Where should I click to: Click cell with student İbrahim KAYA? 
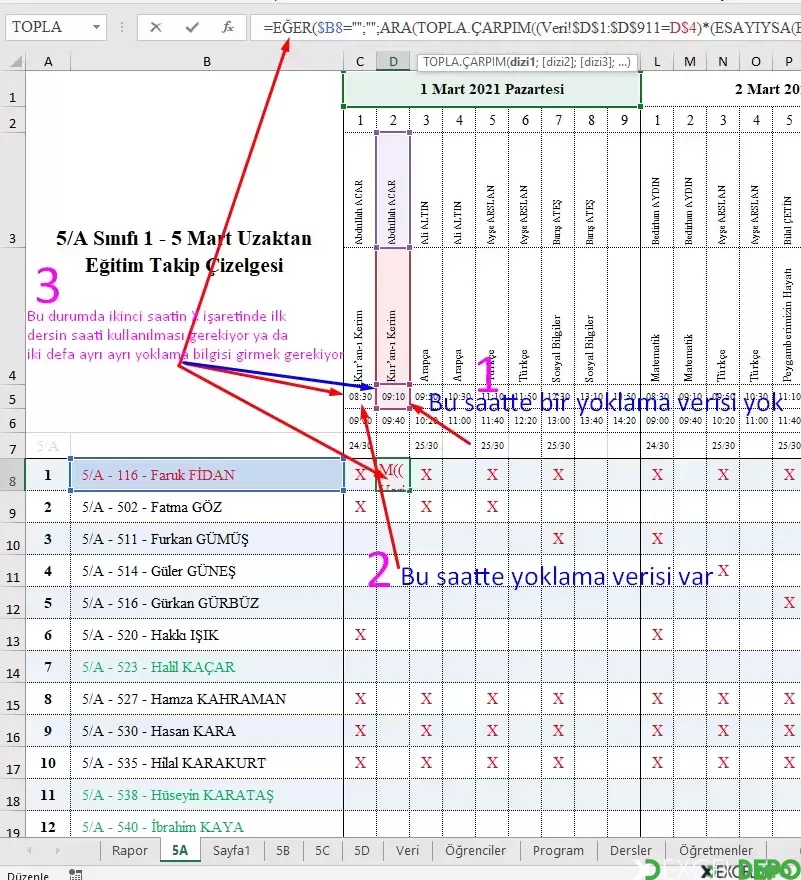point(207,825)
